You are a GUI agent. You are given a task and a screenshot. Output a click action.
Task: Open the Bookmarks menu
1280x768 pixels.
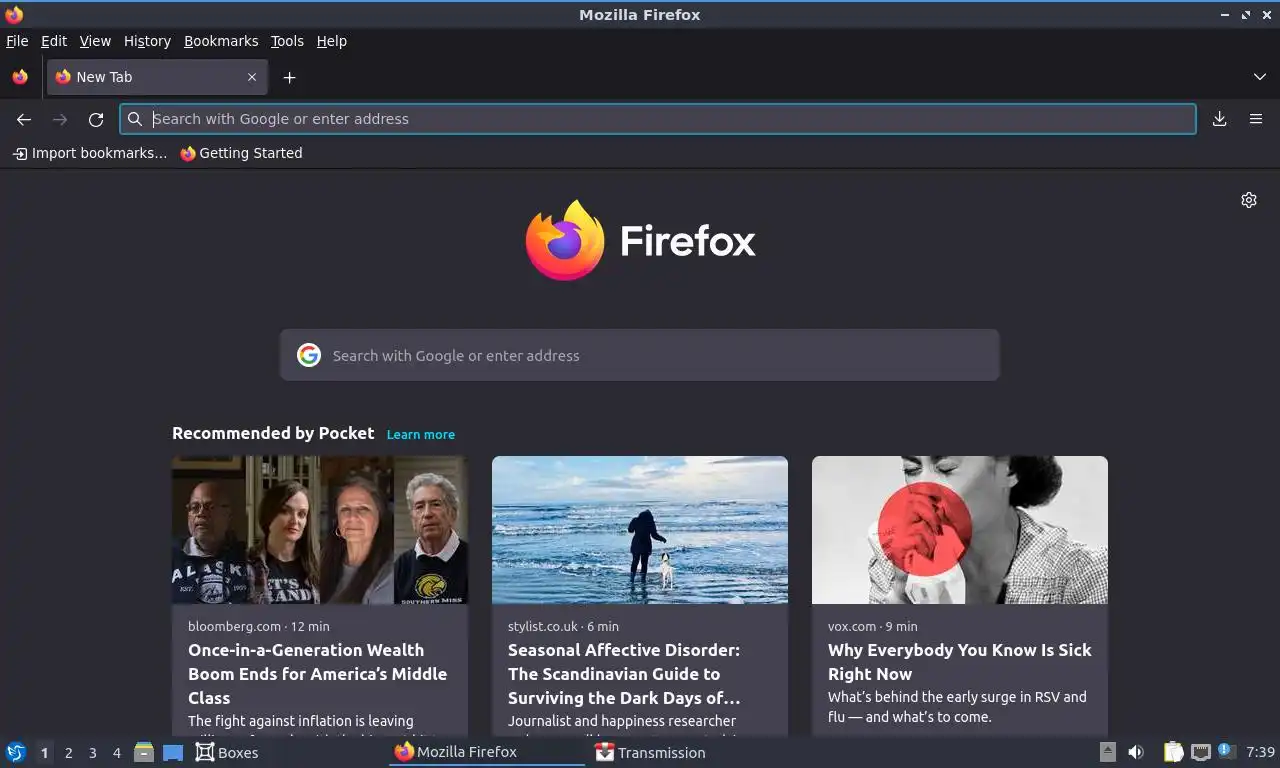pyautogui.click(x=221, y=41)
